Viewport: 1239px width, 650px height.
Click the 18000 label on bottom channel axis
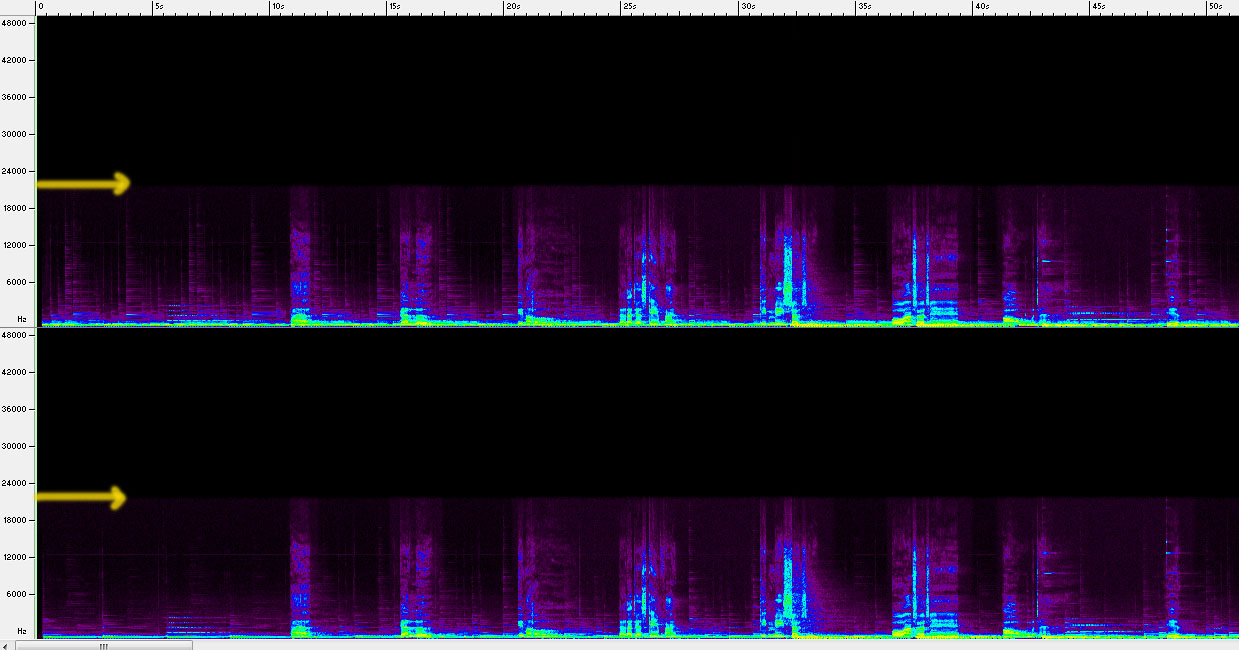(17, 520)
